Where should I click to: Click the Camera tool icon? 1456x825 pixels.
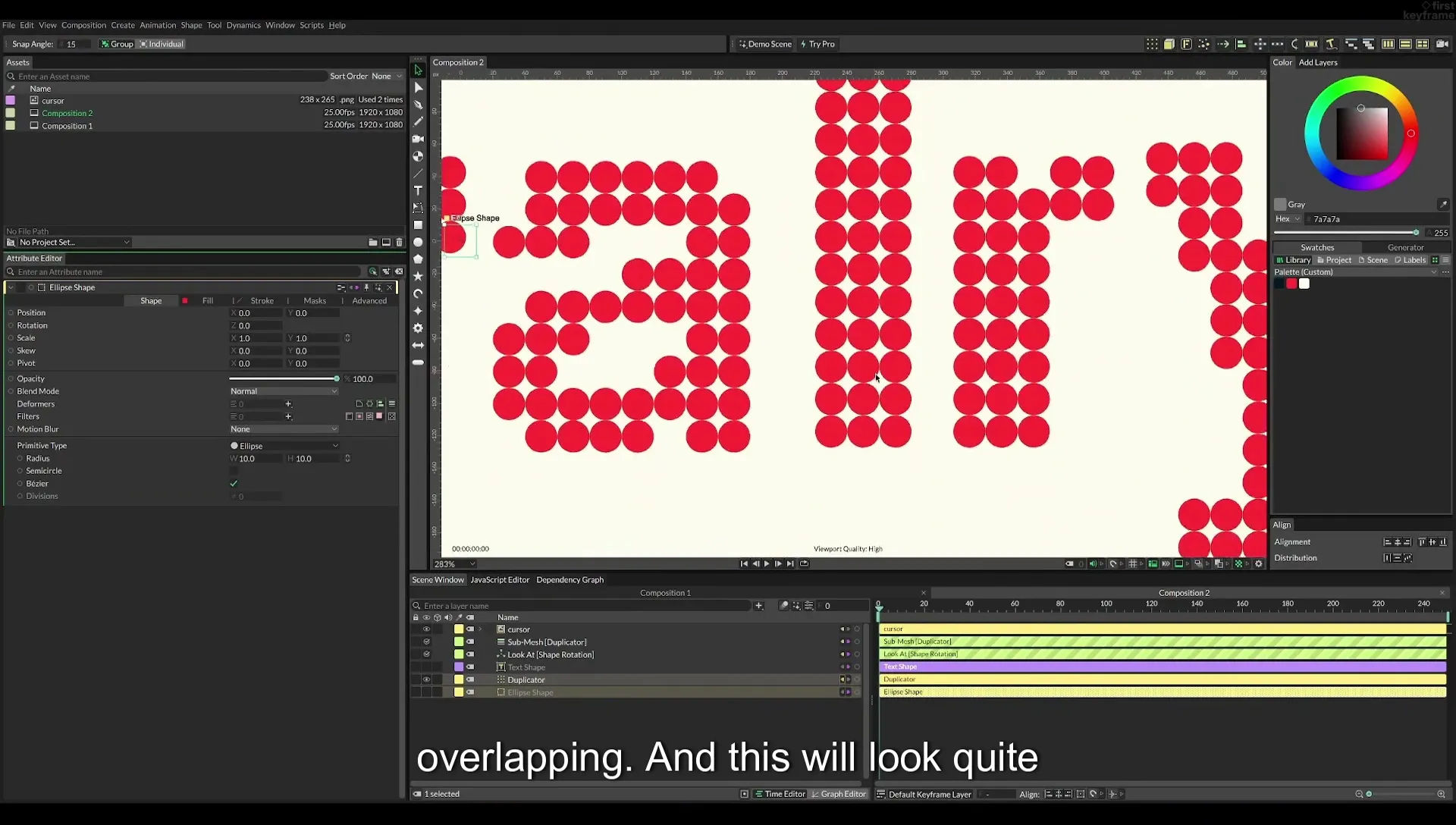(x=418, y=139)
